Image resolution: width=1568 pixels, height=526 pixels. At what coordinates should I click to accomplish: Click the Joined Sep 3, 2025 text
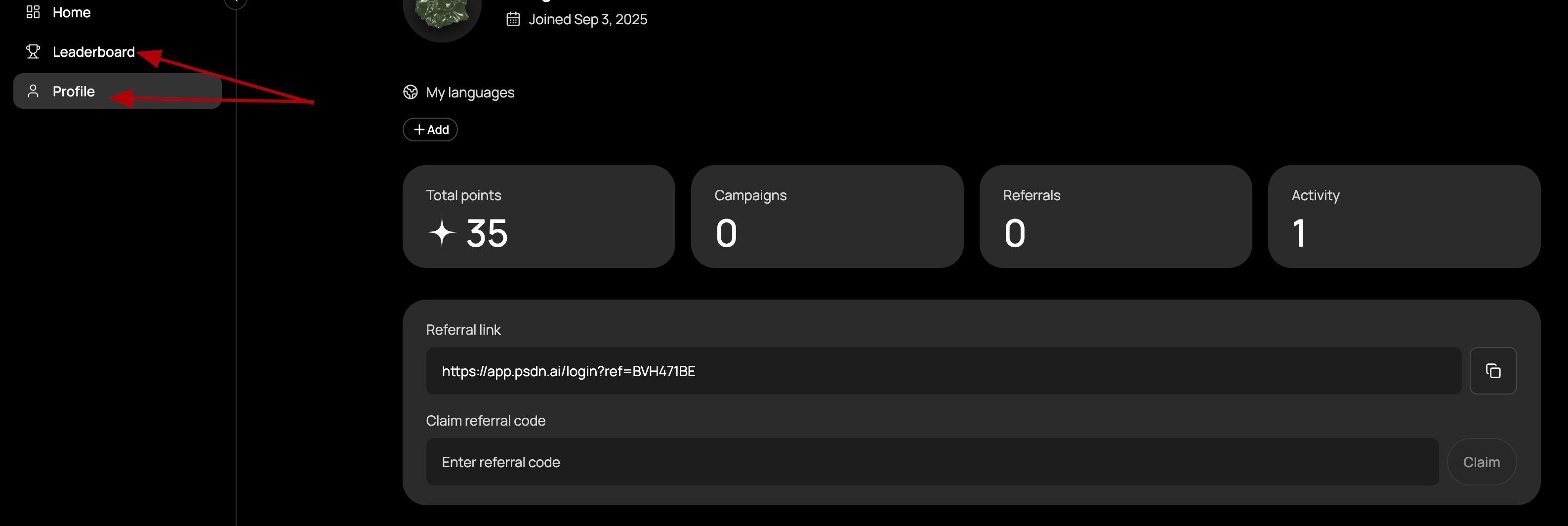[587, 19]
